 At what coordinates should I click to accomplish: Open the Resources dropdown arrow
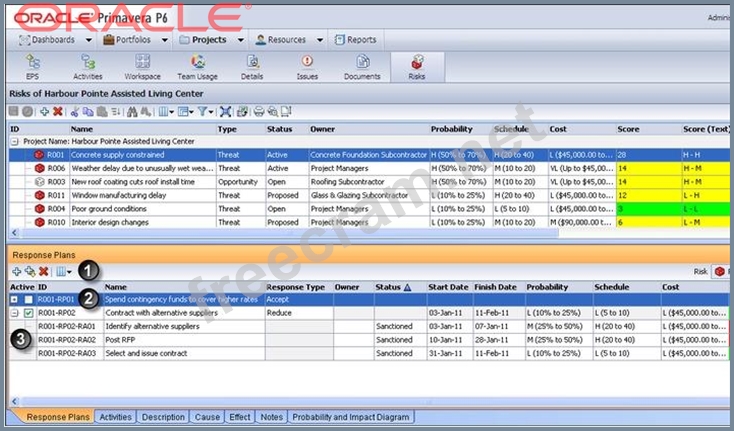(x=320, y=40)
